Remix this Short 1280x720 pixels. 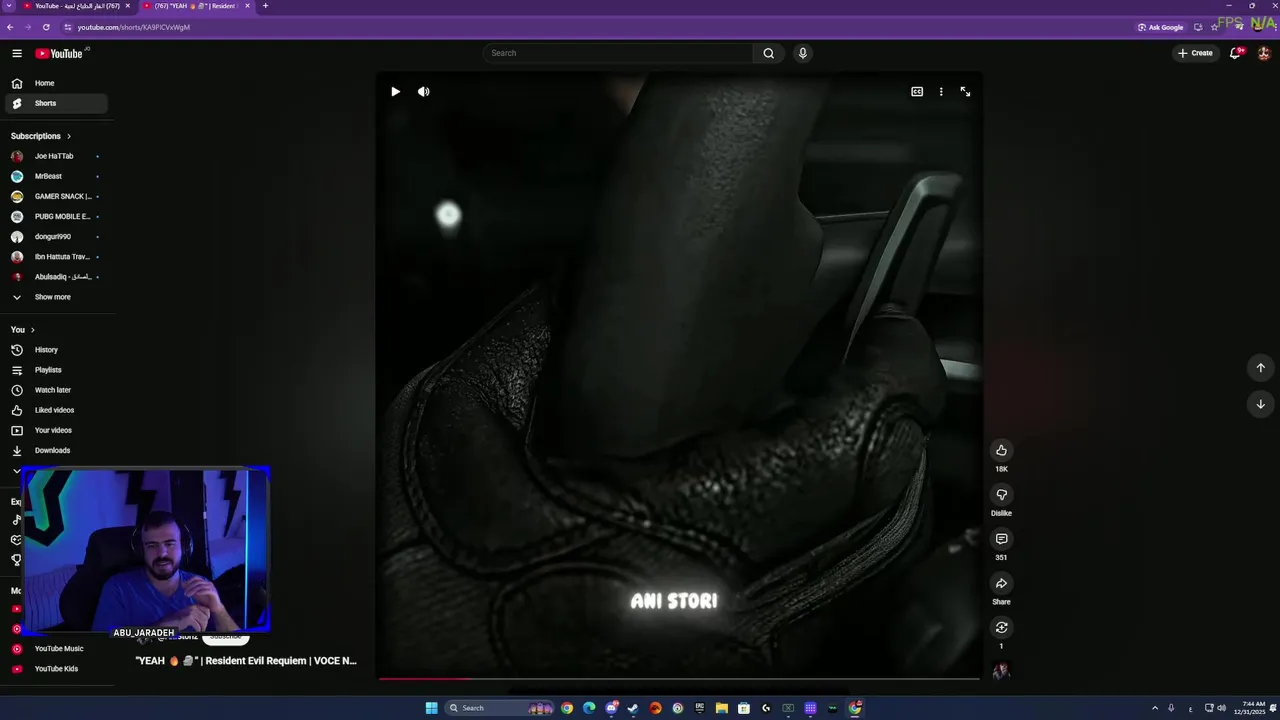click(x=1001, y=627)
